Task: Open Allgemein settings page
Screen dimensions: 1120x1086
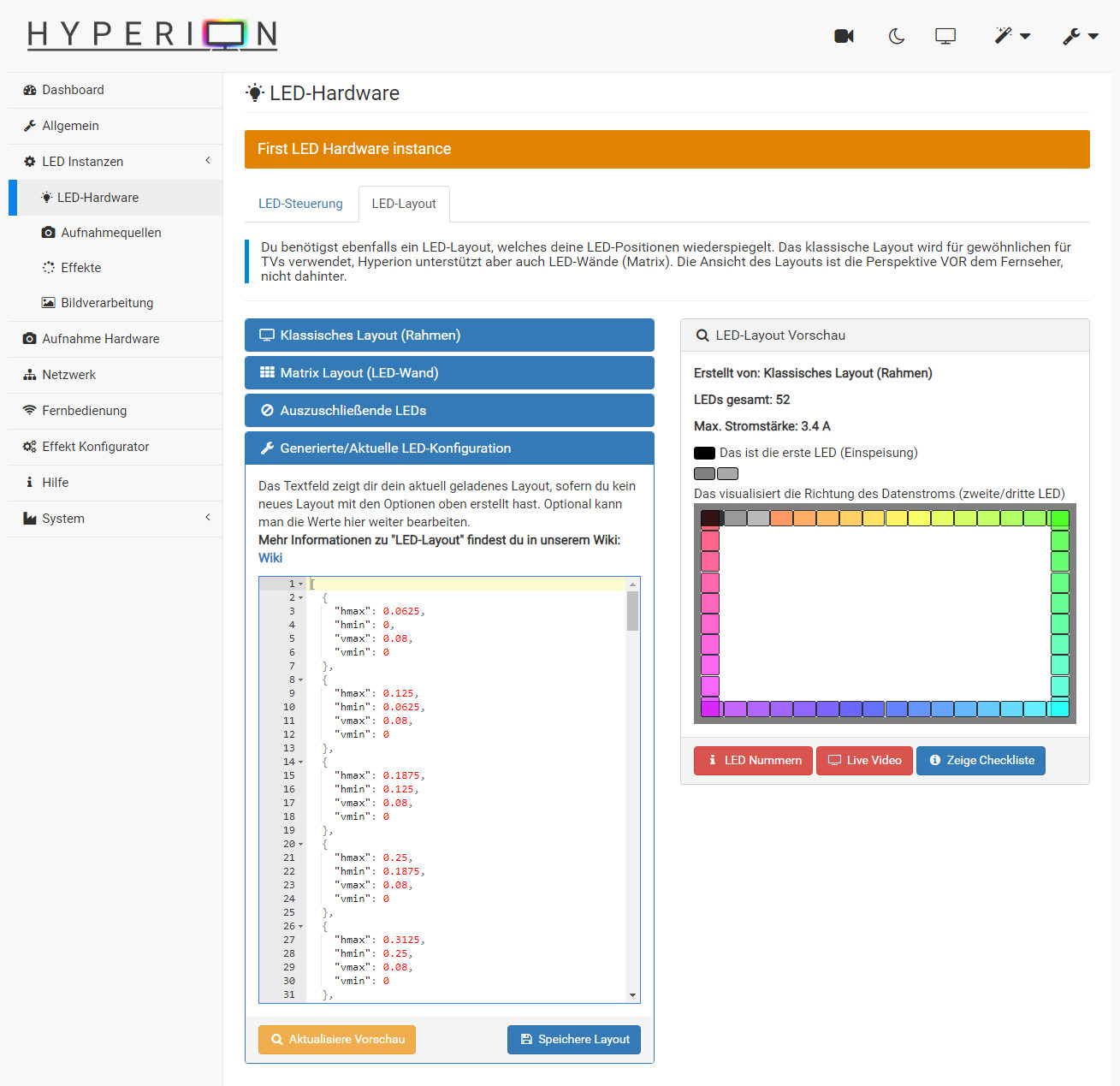Action: pyautogui.click(x=116, y=126)
